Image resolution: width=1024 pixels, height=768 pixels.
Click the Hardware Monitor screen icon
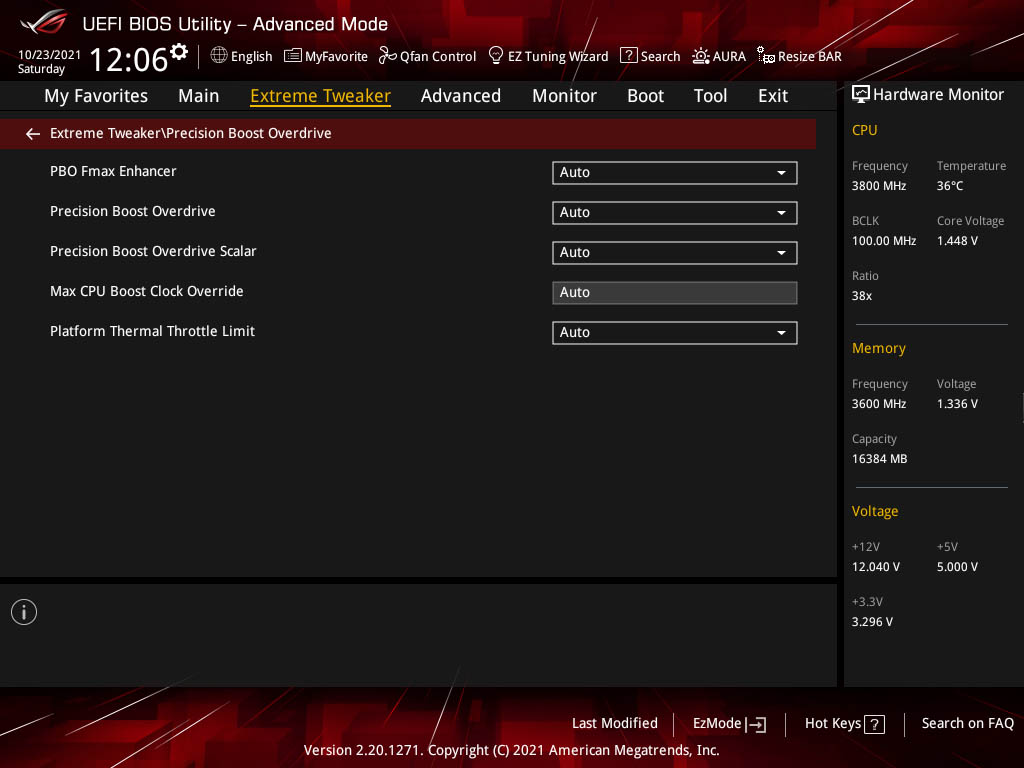pyautogui.click(x=861, y=95)
